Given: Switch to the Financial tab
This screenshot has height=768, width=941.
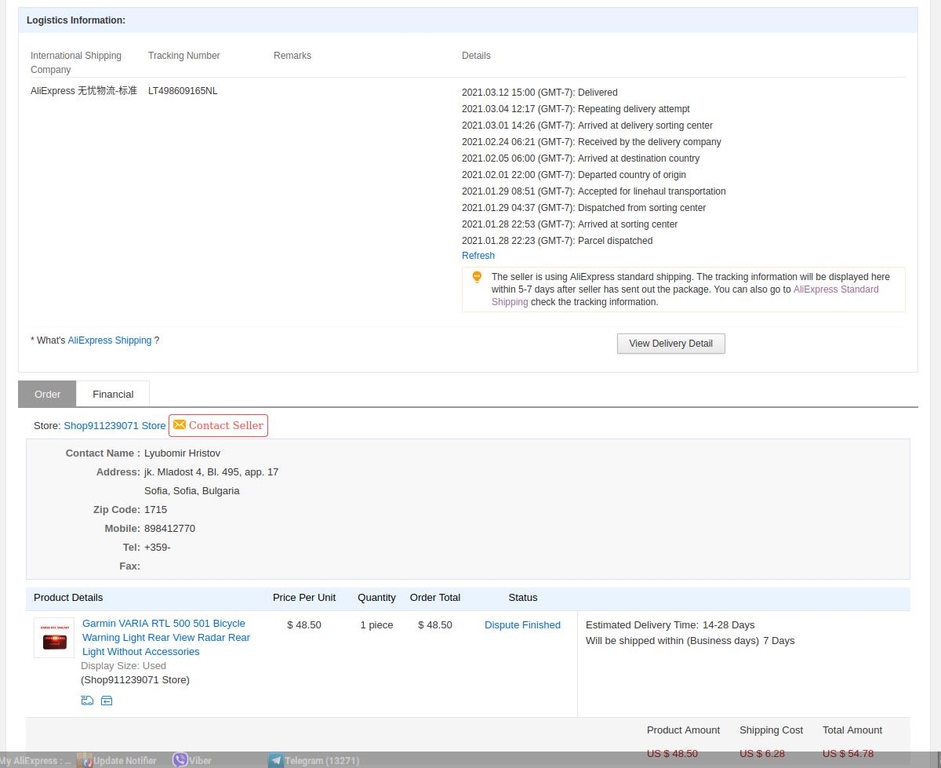Looking at the screenshot, I should 113,395.
